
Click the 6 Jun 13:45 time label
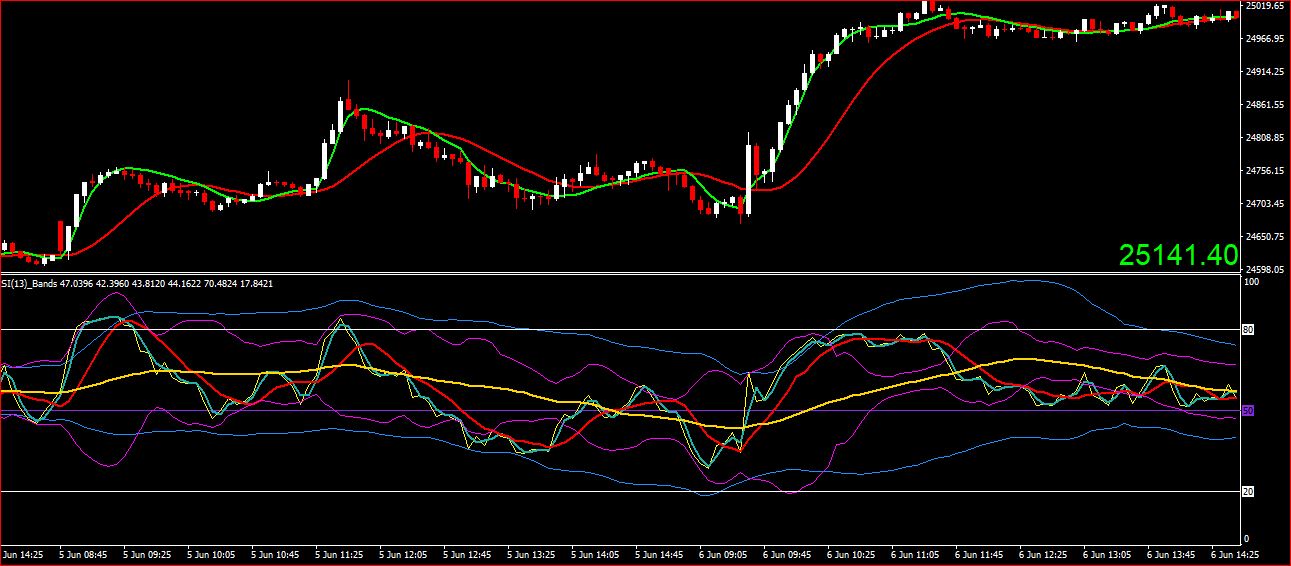click(x=1172, y=553)
